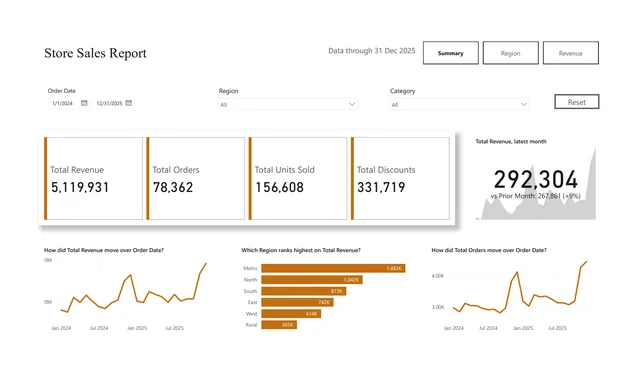Expand the Category filter dropdown
The image size is (640, 370).
(459, 104)
